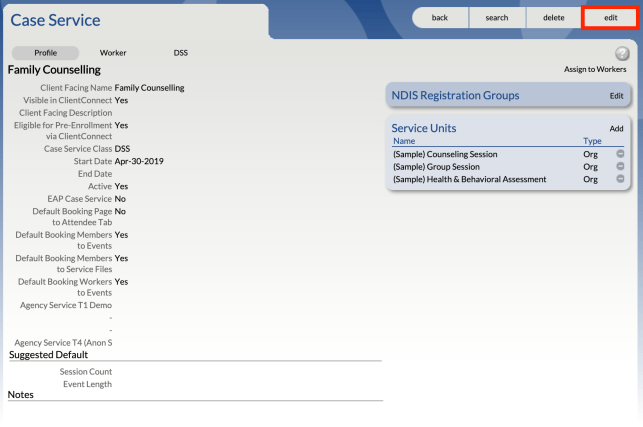Click the Session Count label
This screenshot has height=427, width=643.
pos(86,372)
